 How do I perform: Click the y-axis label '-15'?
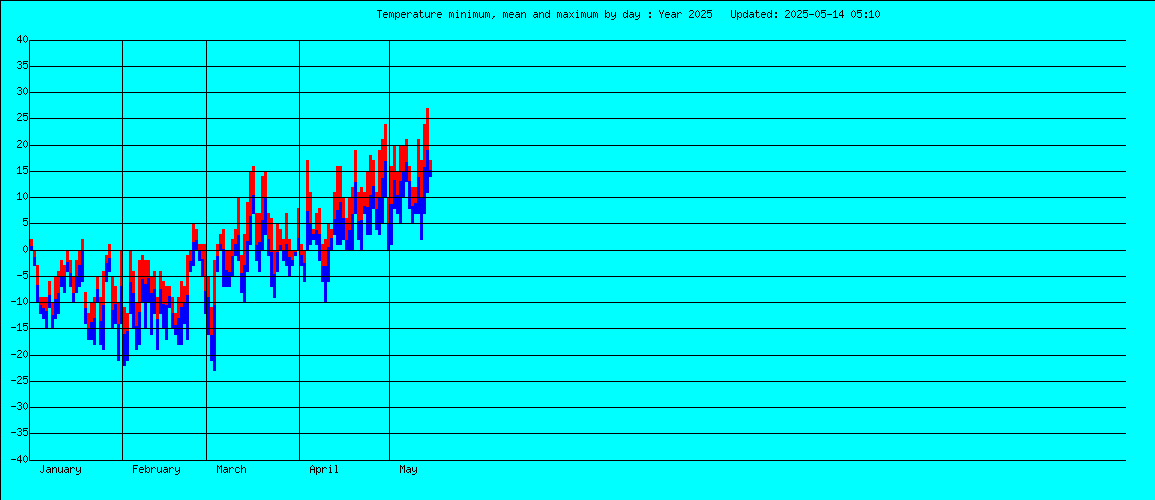point(19,328)
